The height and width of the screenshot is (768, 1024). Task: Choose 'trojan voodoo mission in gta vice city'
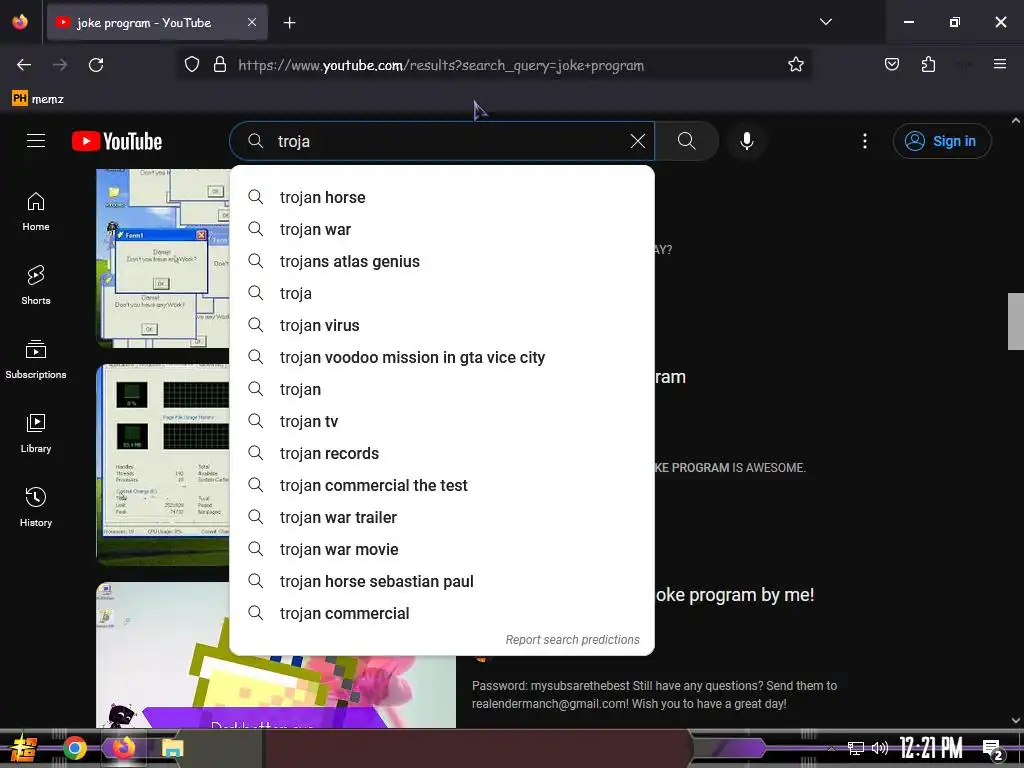(x=442, y=357)
